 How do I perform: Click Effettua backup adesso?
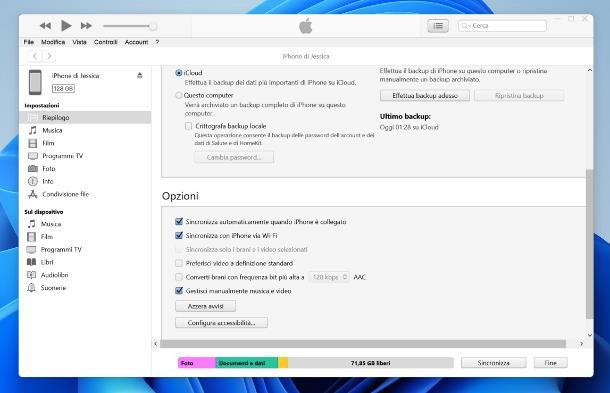[x=425, y=95]
